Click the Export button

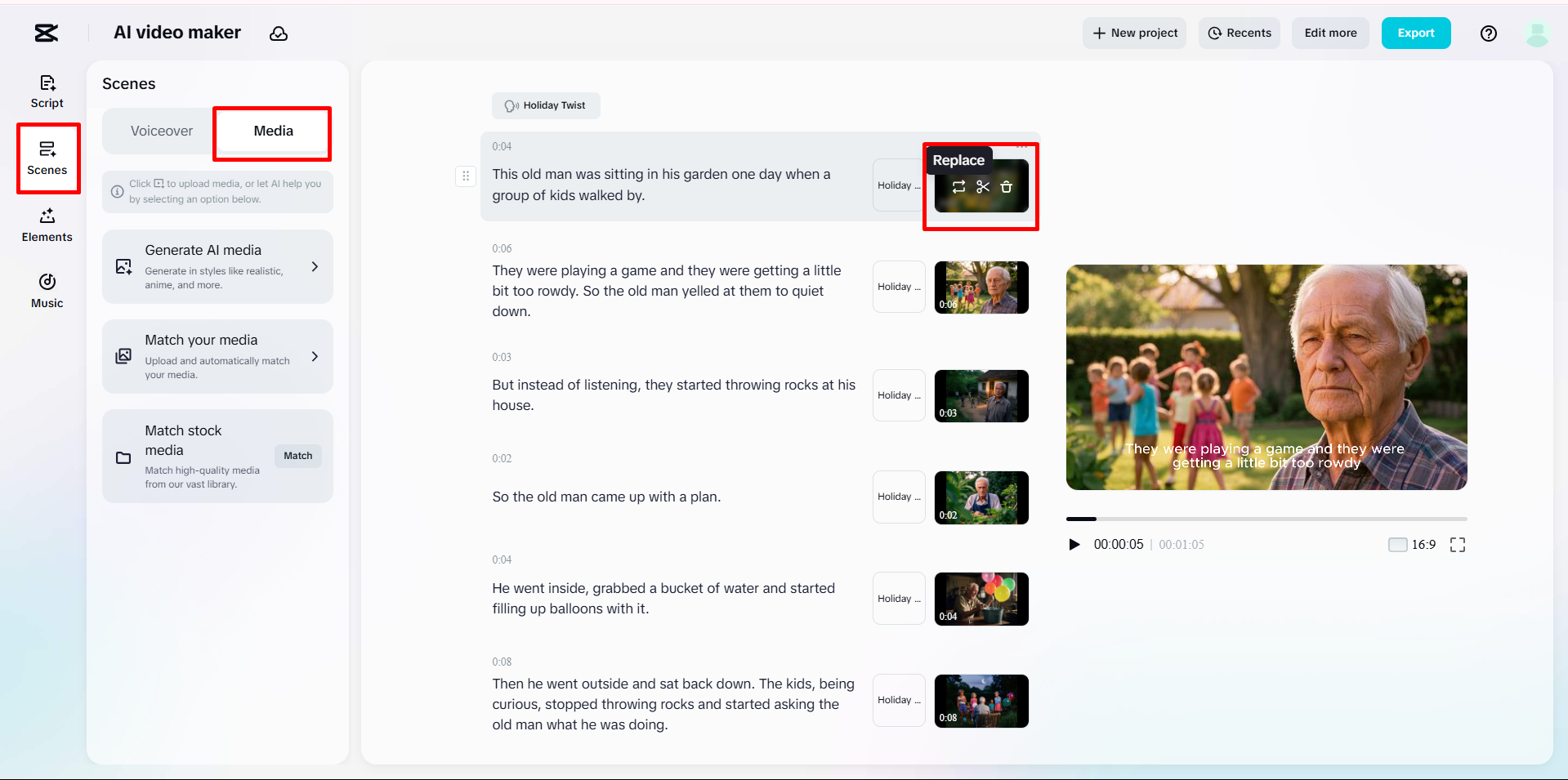(1415, 33)
